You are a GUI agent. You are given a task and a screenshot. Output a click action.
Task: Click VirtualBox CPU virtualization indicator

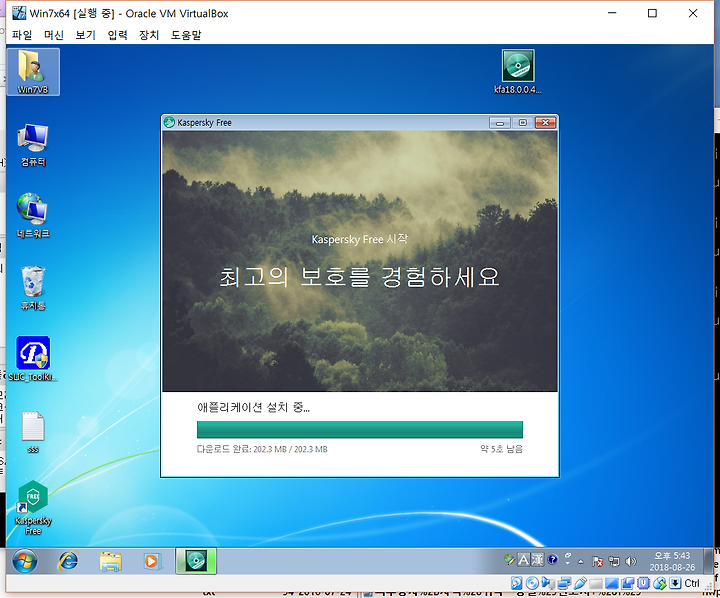coord(643,583)
